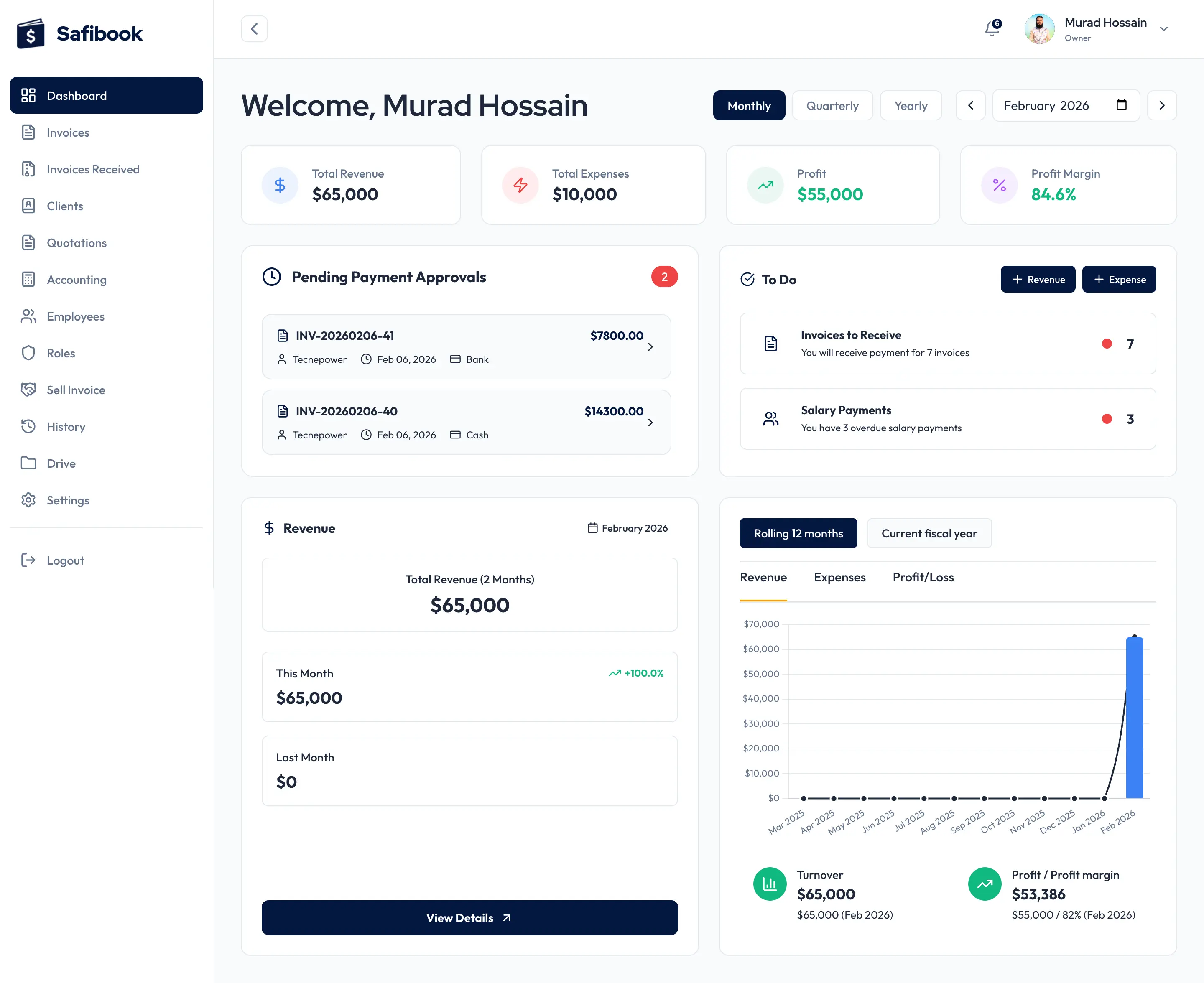The image size is (1204, 983).
Task: Go to the next month with the arrow
Action: click(1161, 105)
